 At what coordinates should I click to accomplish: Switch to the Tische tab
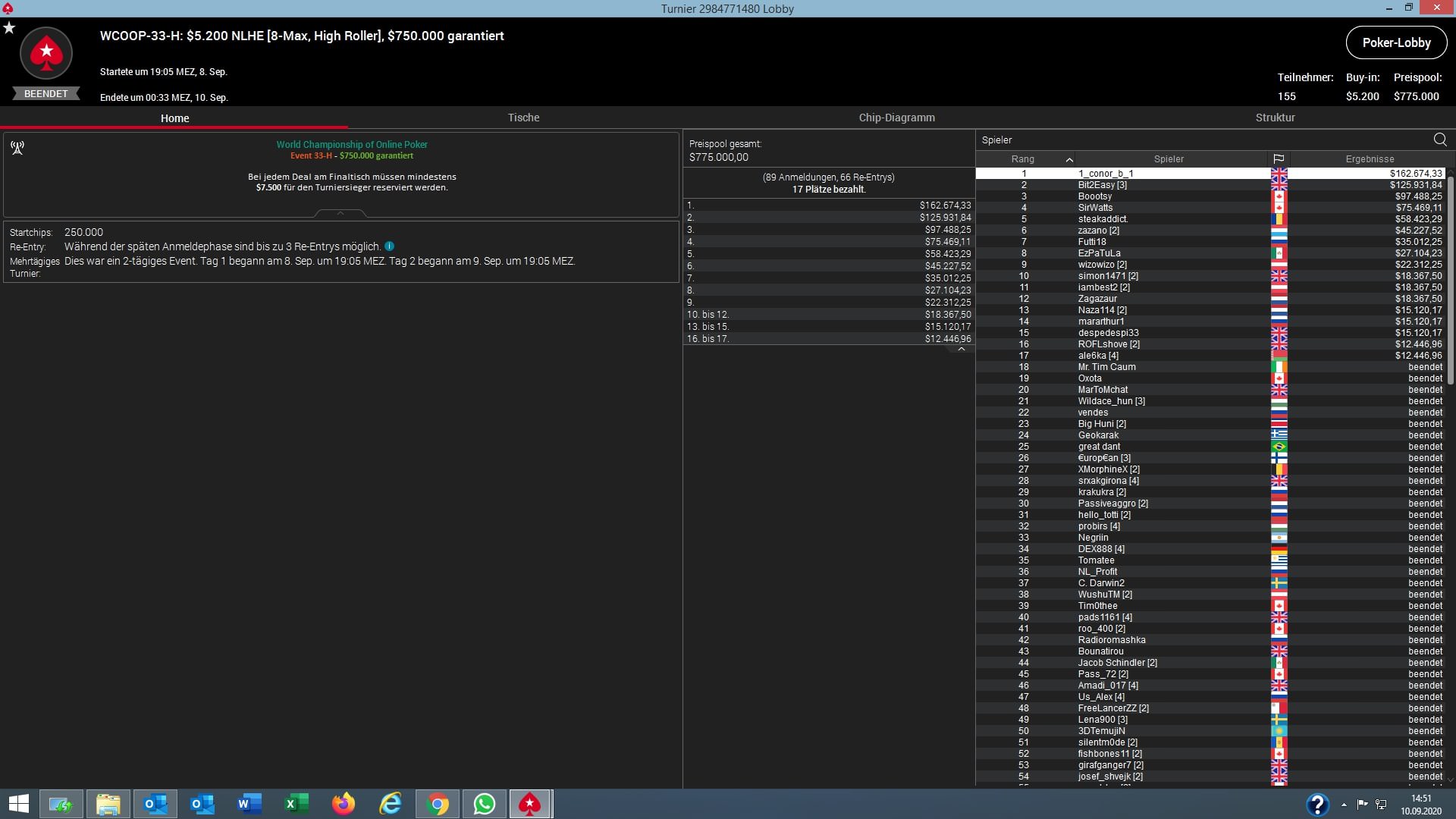523,118
